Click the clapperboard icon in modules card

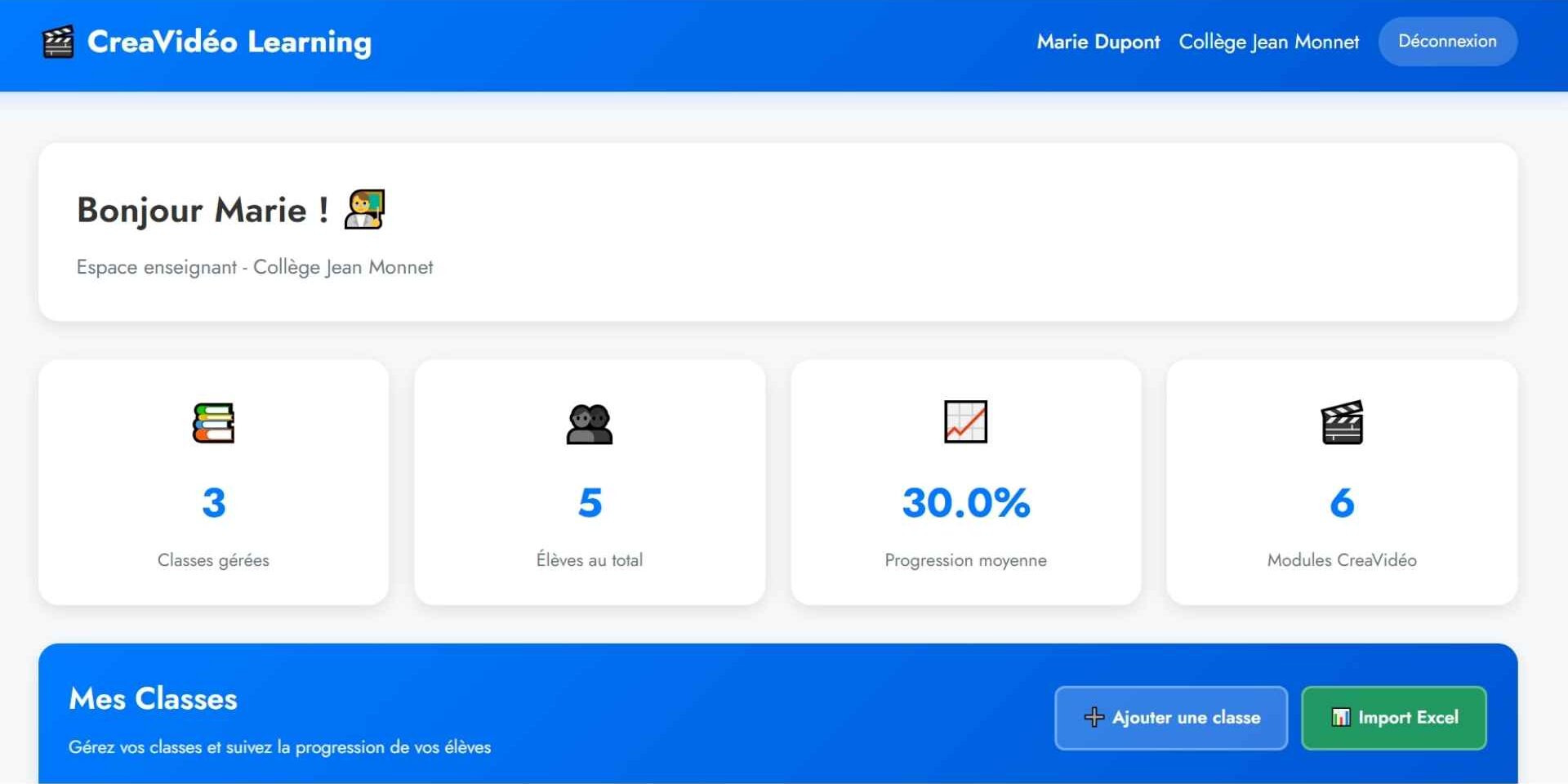(x=1342, y=422)
